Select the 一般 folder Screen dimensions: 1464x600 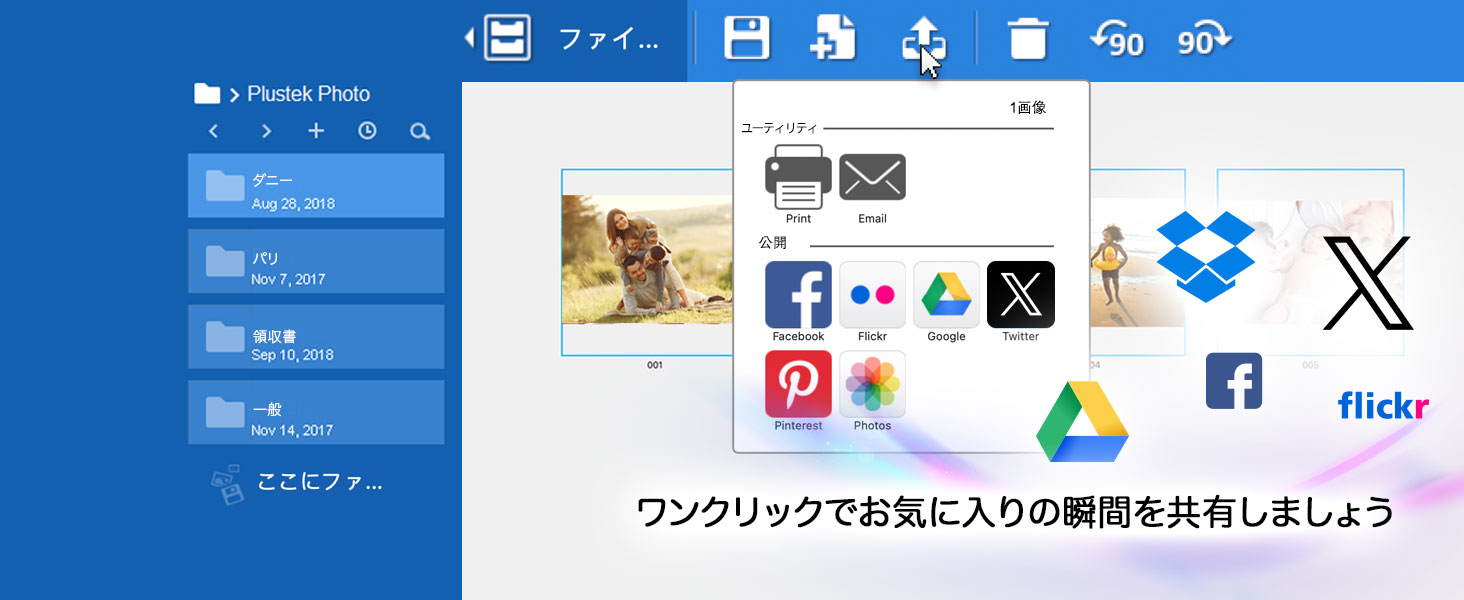click(316, 412)
